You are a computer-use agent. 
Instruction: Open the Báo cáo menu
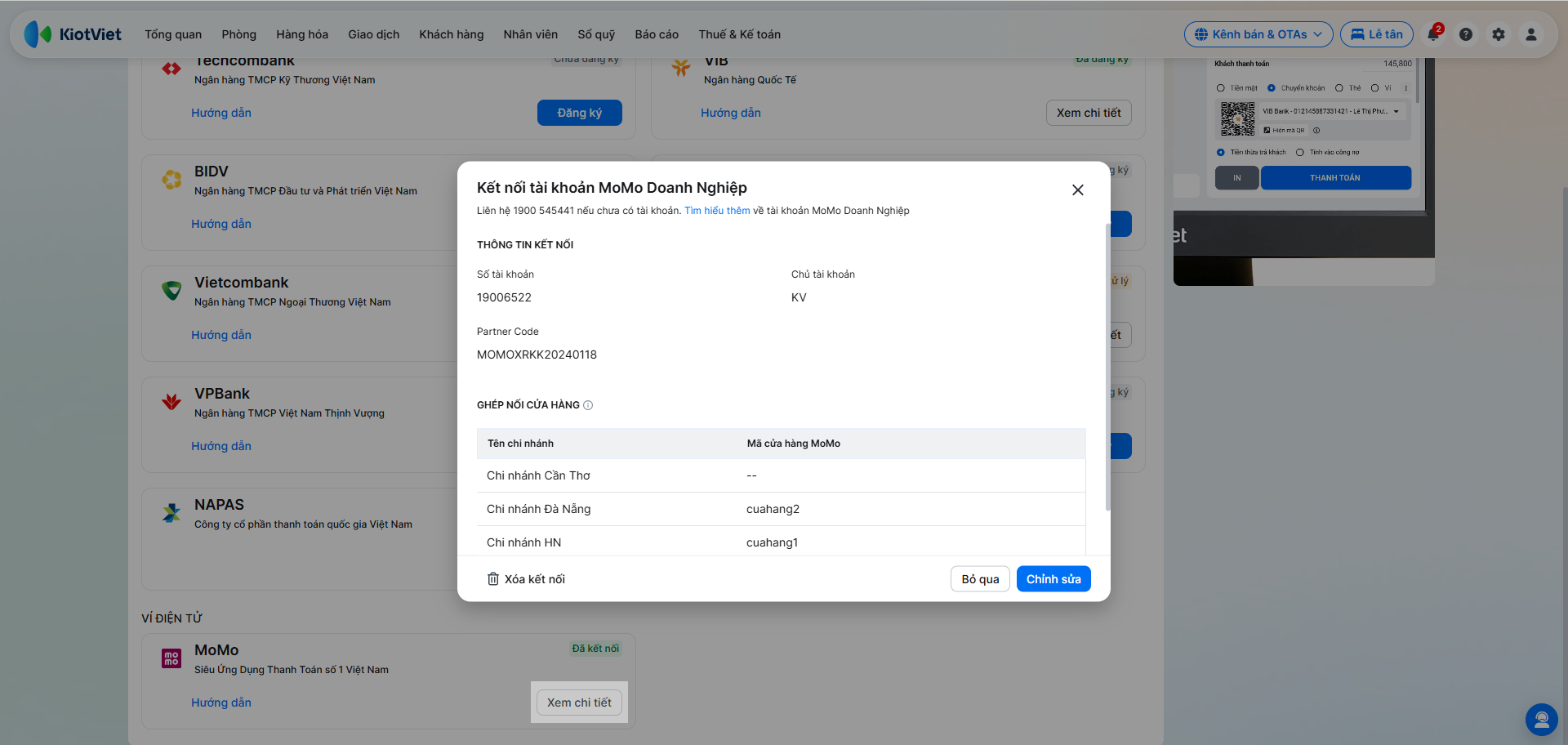click(x=657, y=34)
